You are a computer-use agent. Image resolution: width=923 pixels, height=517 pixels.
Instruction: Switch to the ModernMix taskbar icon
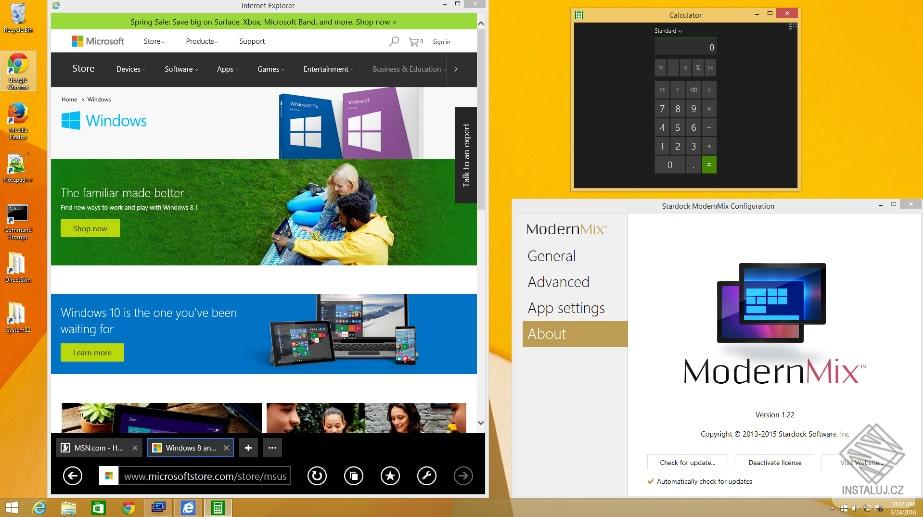point(158,508)
